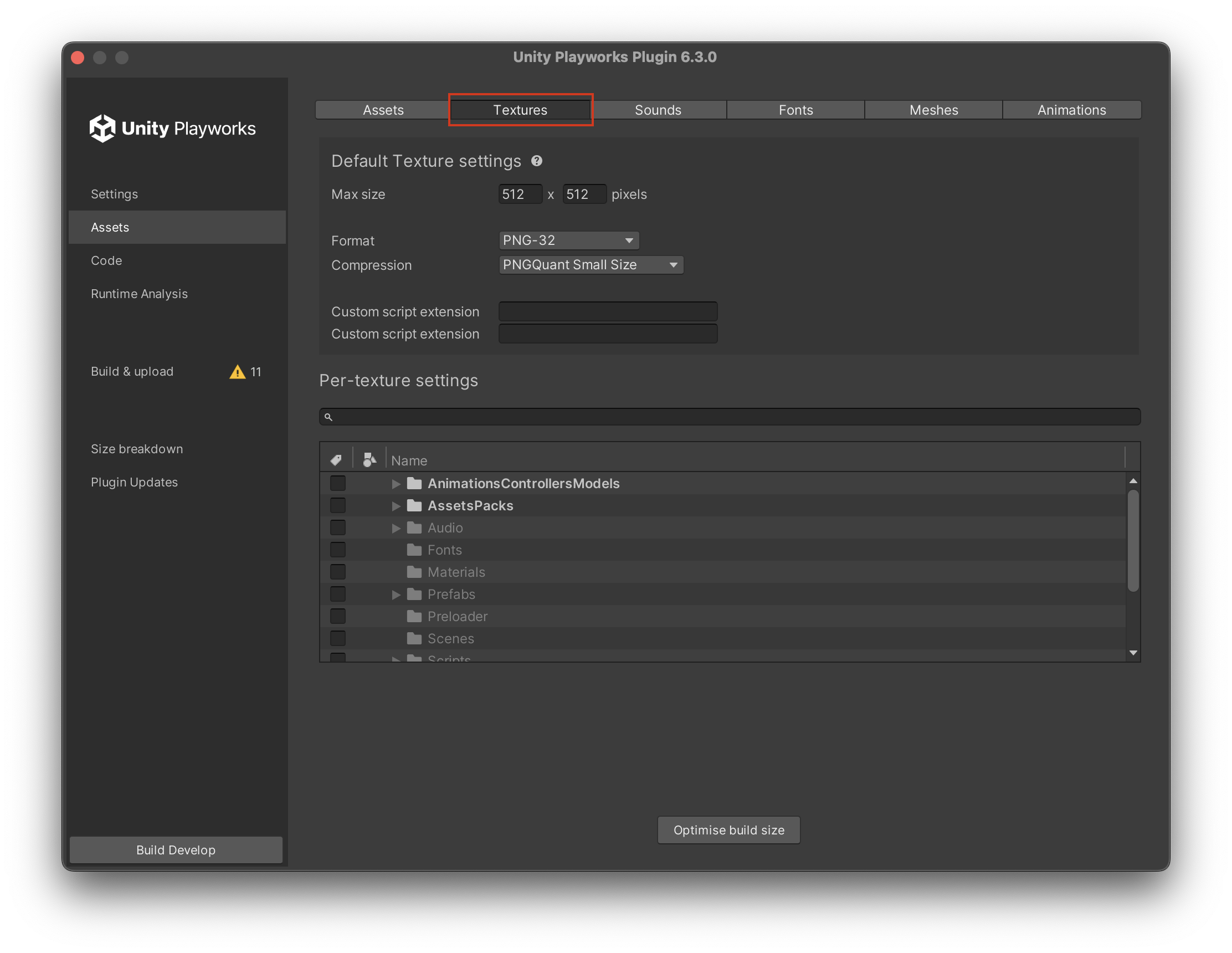The image size is (1232, 953).
Task: Click the magnifier icon in the search bar
Action: click(x=328, y=418)
